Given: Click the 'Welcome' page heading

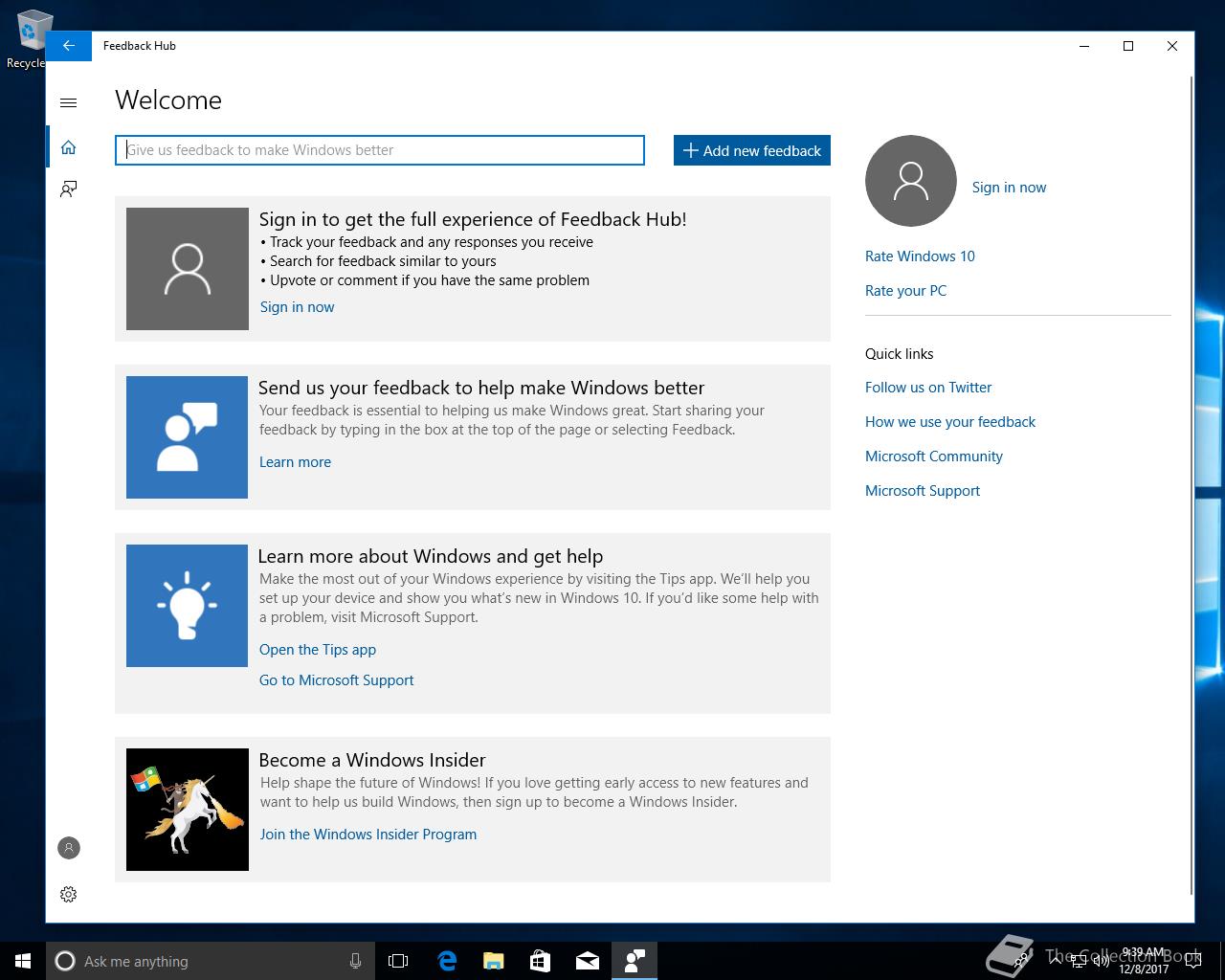Looking at the screenshot, I should [168, 100].
